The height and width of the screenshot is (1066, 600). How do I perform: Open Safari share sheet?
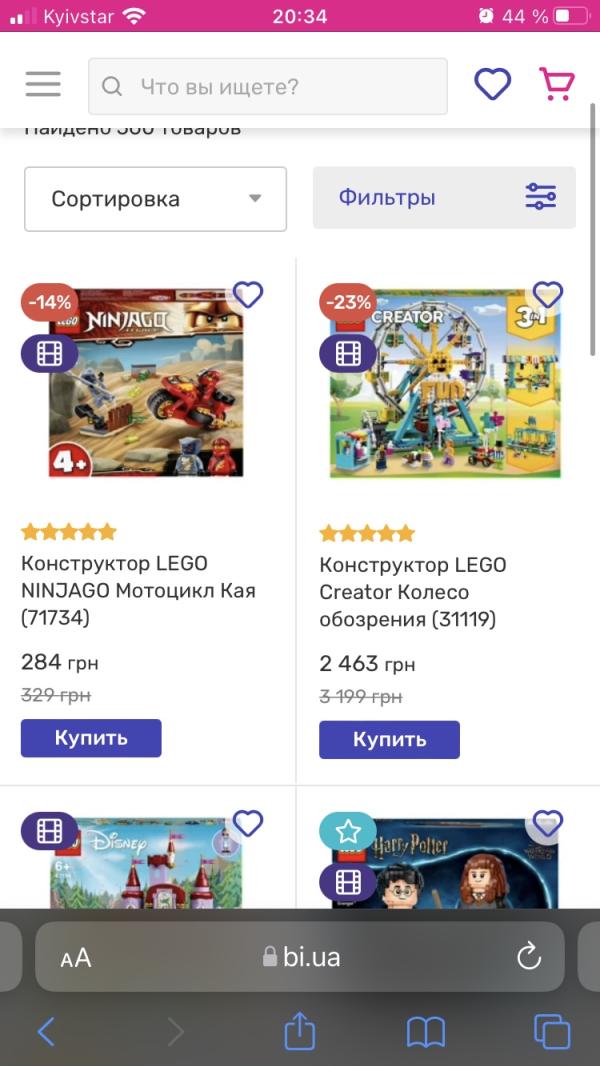pos(300,1031)
